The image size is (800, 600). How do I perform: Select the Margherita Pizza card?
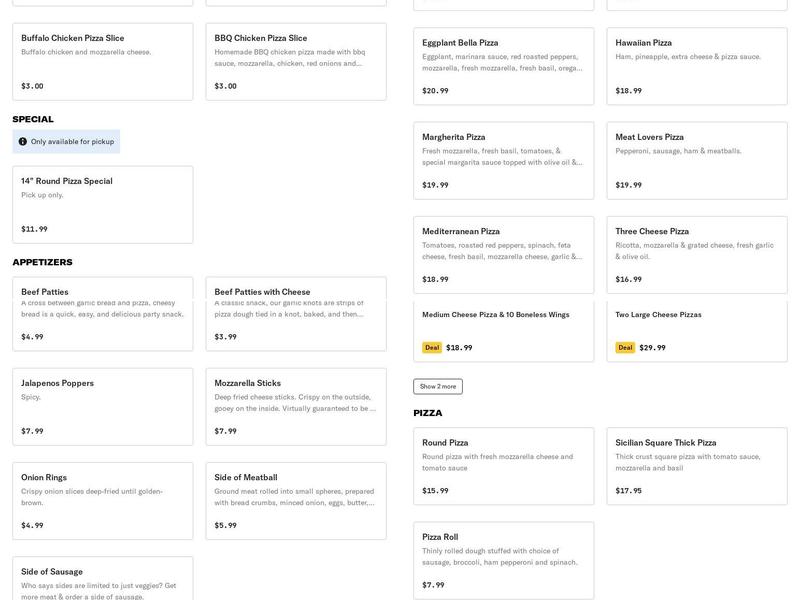(503, 160)
